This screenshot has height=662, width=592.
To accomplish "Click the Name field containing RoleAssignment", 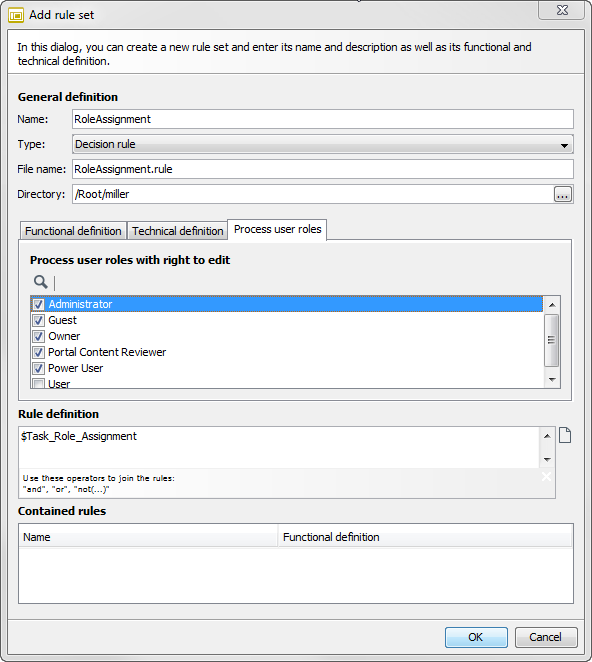I will click(x=323, y=119).
